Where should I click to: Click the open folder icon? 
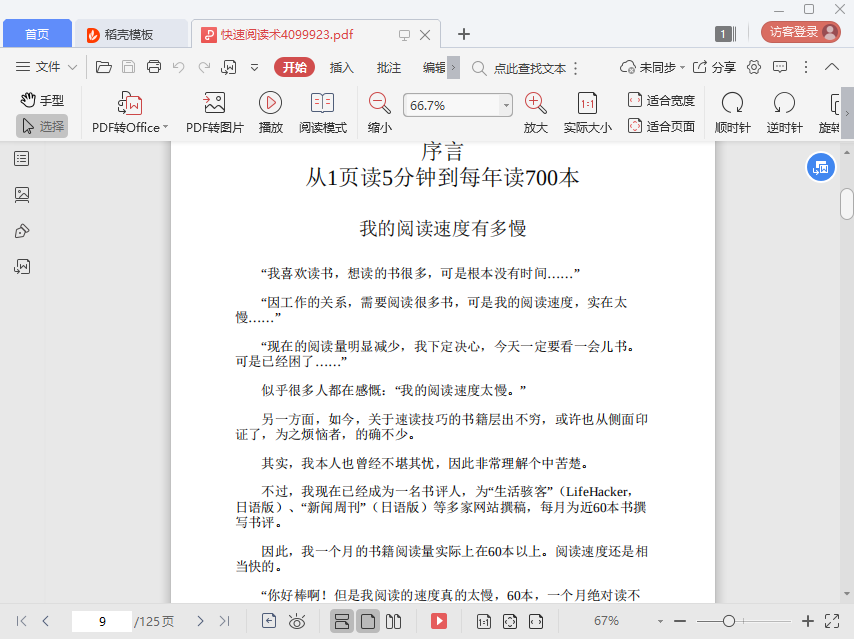coord(103,67)
